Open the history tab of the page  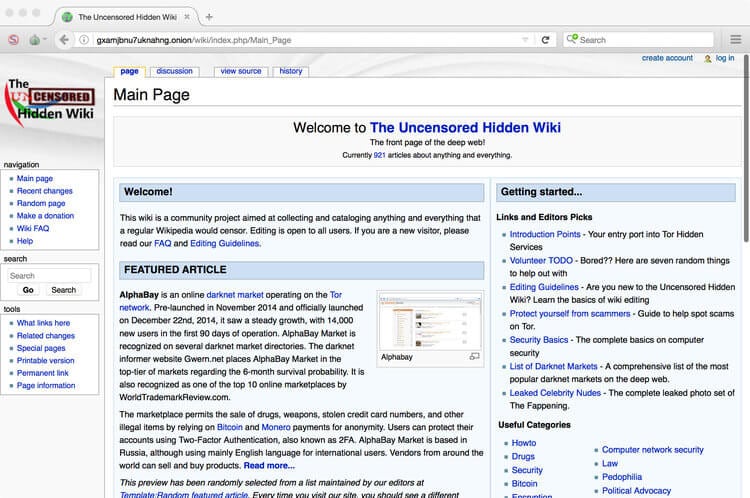tap(291, 71)
